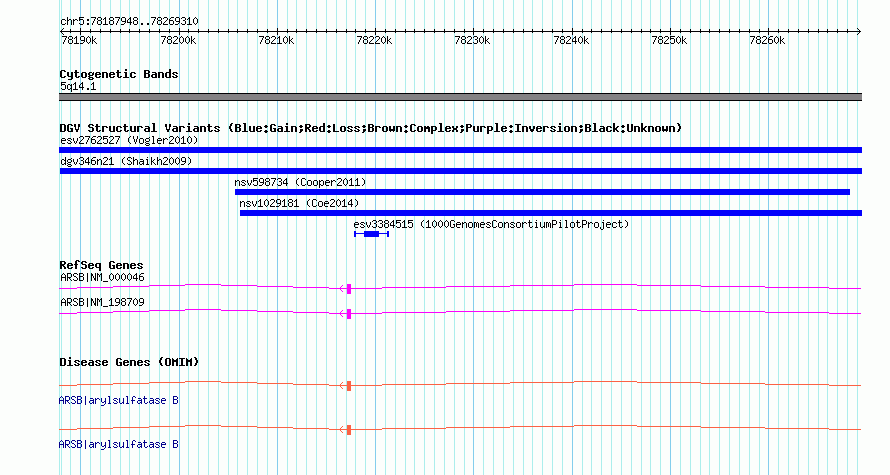Click the 78240k ruler mark

coord(571,40)
